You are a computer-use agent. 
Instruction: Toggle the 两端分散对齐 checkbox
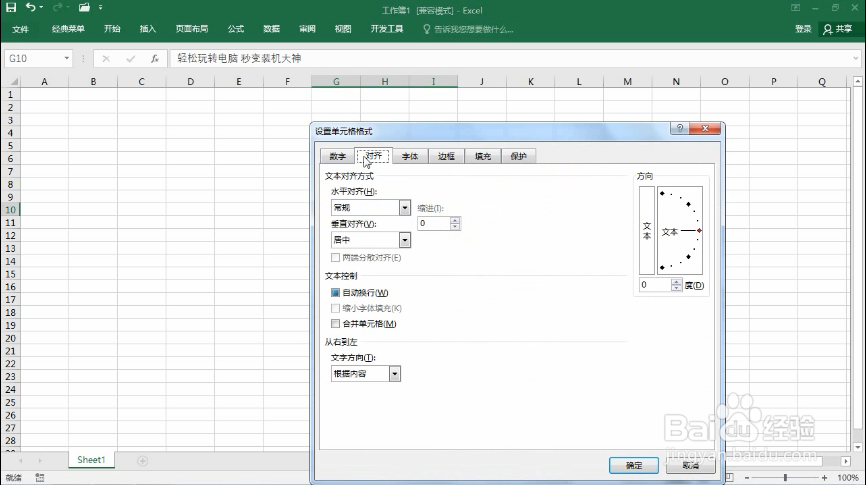point(335,258)
